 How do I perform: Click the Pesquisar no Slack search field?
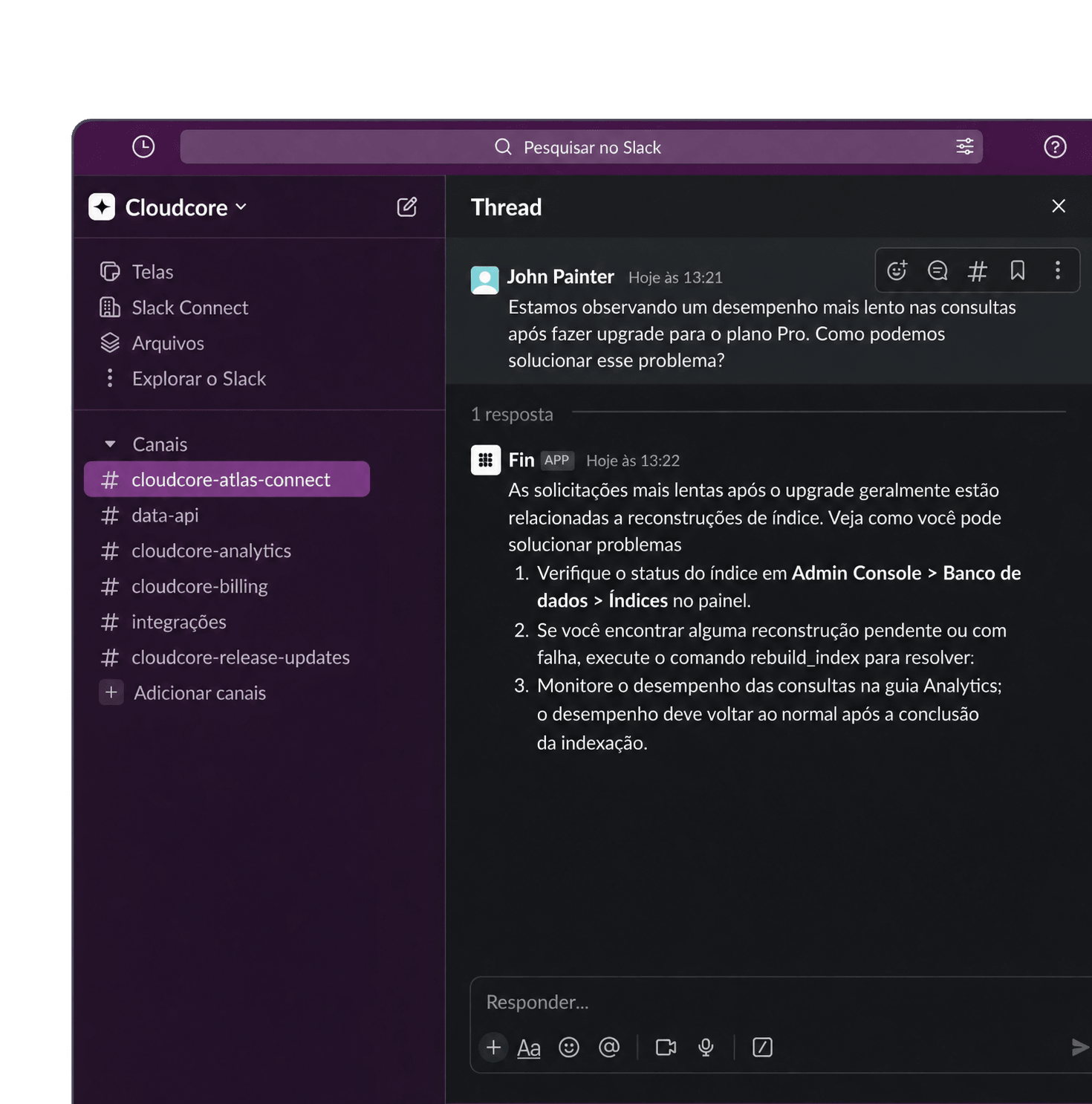tap(581, 146)
